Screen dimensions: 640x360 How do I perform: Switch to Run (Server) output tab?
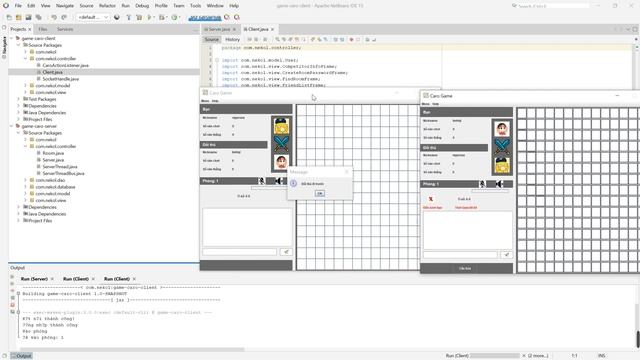[34, 279]
